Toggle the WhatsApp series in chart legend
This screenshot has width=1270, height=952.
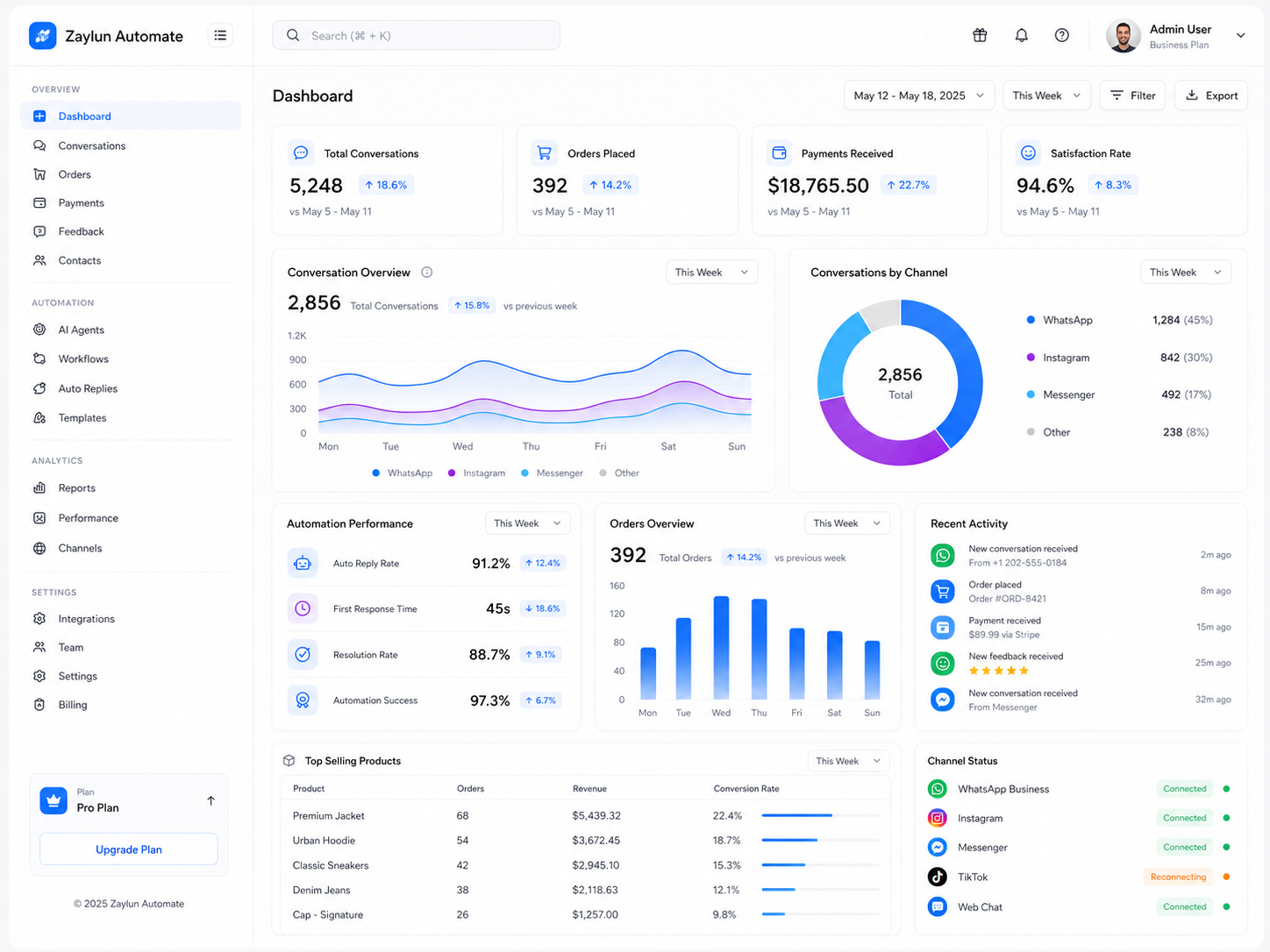[403, 473]
